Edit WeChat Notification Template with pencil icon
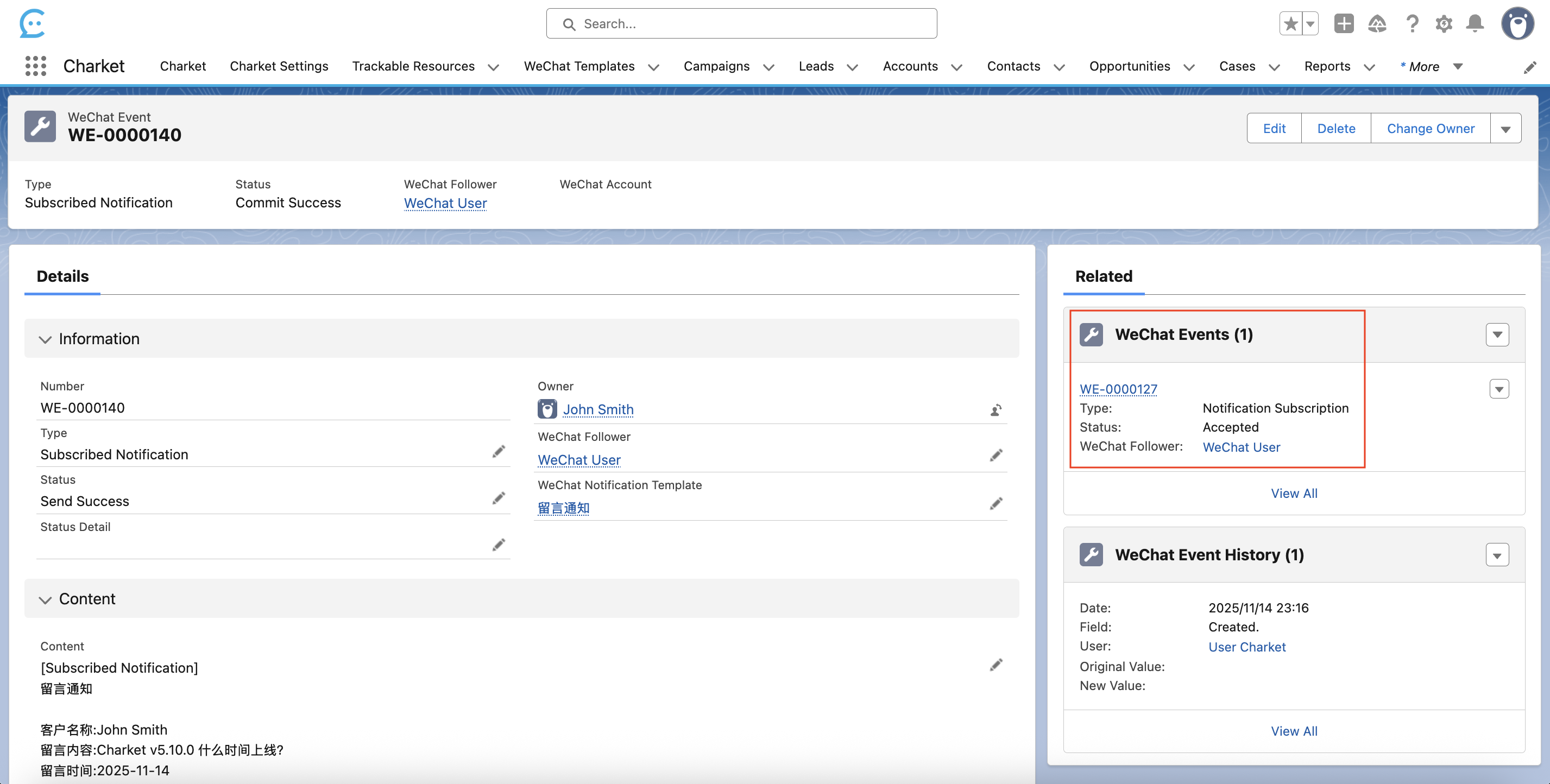The image size is (1550, 784). coord(996,504)
